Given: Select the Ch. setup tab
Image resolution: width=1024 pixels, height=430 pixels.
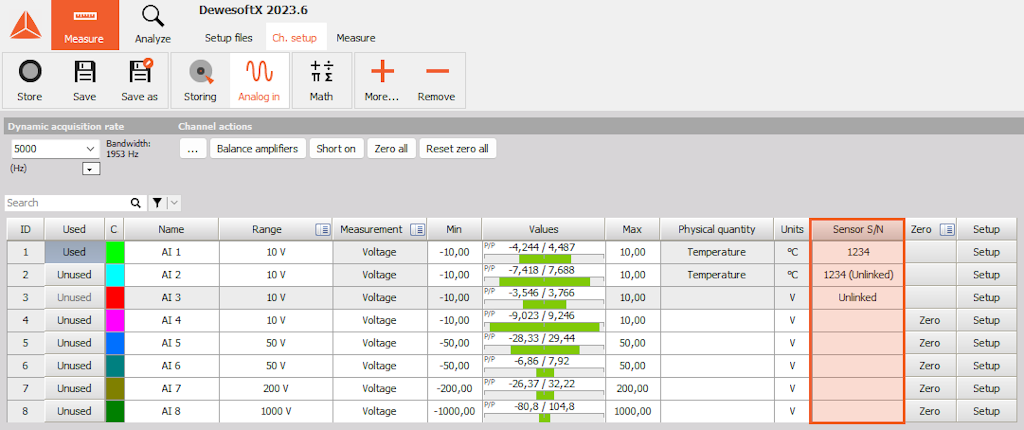Looking at the screenshot, I should [x=295, y=38].
